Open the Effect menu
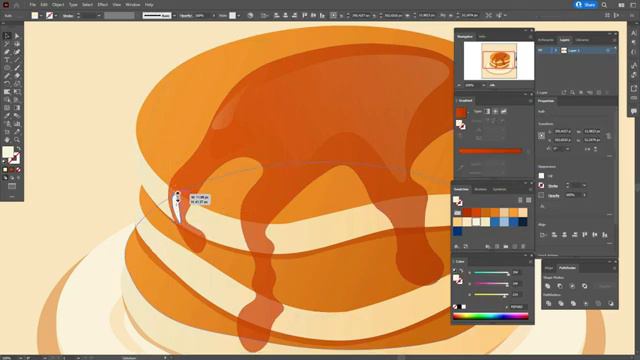This screenshot has width=640, height=360. (102, 5)
